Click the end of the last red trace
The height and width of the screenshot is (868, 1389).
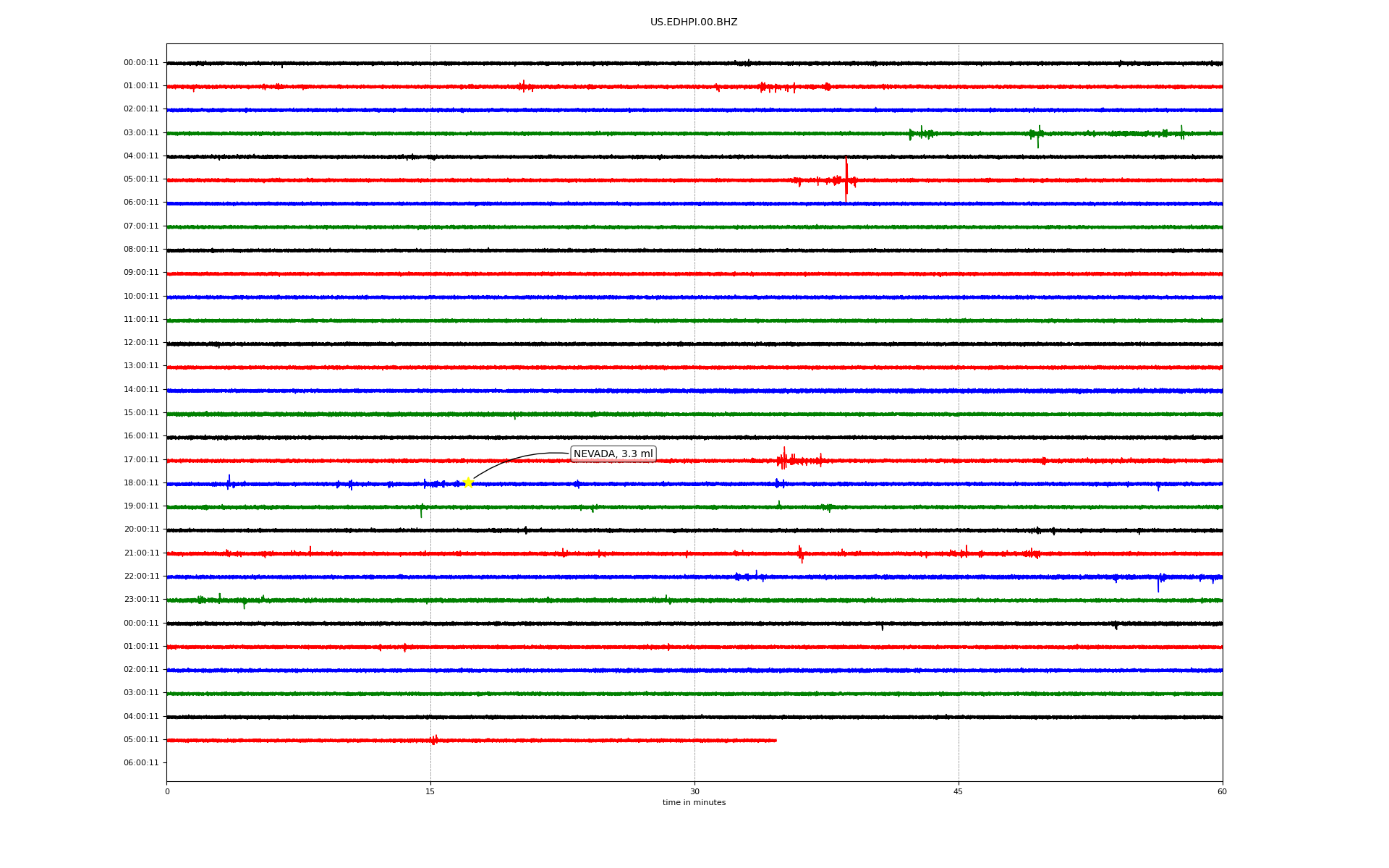coord(776,740)
